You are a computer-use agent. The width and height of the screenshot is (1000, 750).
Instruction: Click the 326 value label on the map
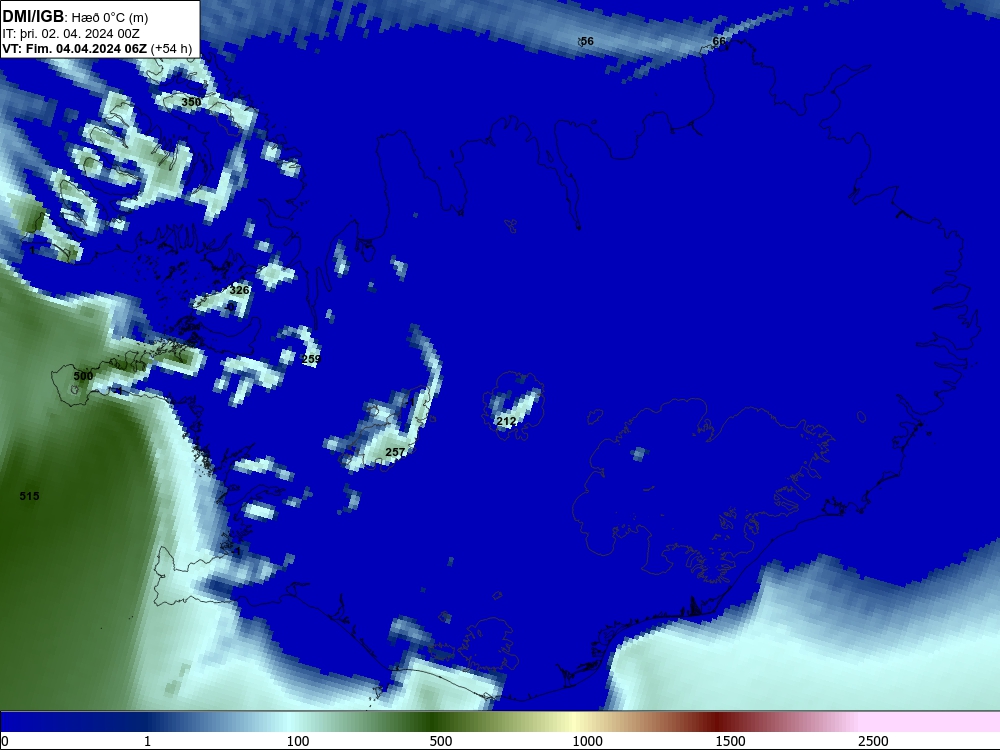(x=239, y=290)
